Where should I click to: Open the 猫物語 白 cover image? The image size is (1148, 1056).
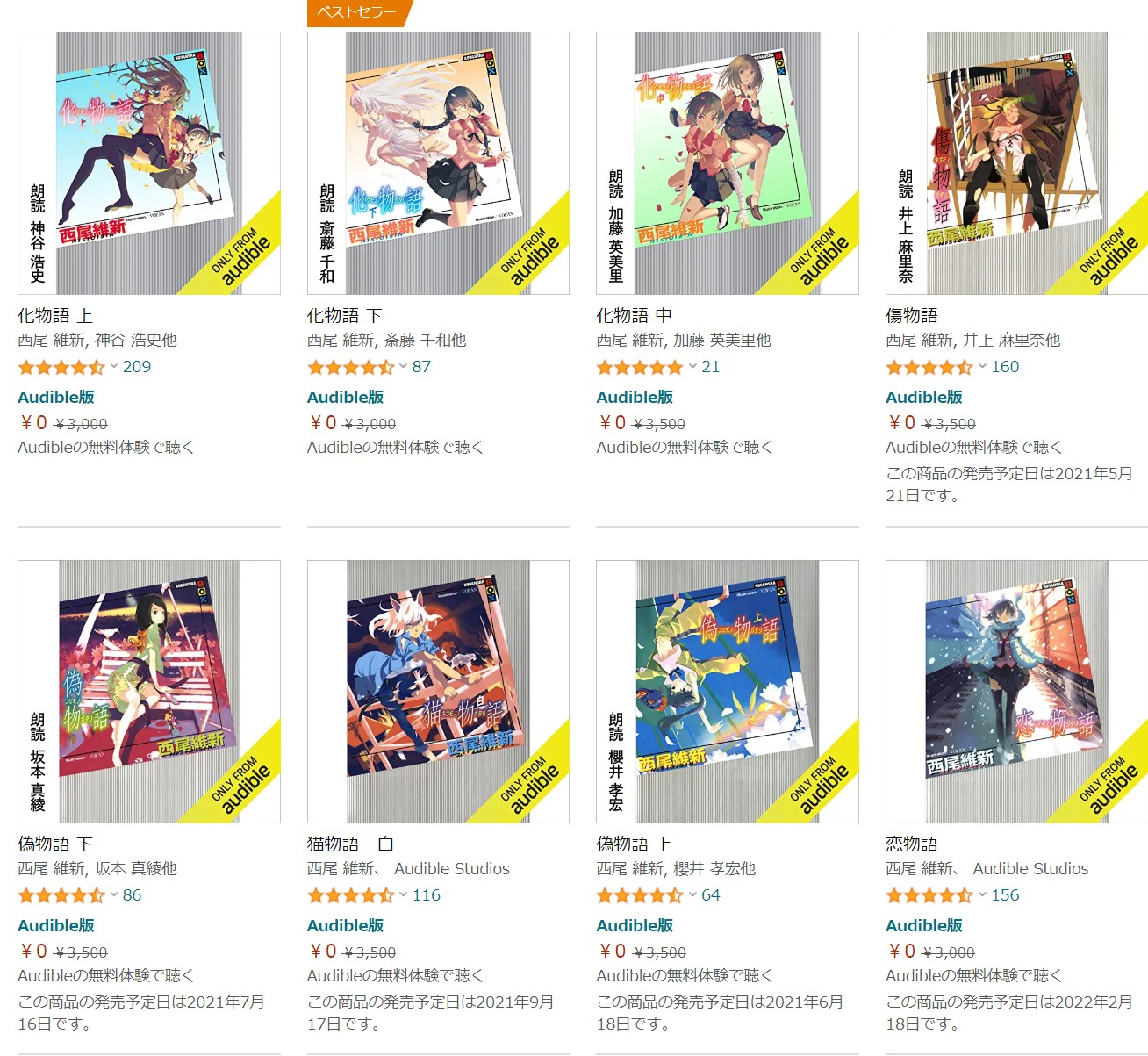[x=438, y=692]
